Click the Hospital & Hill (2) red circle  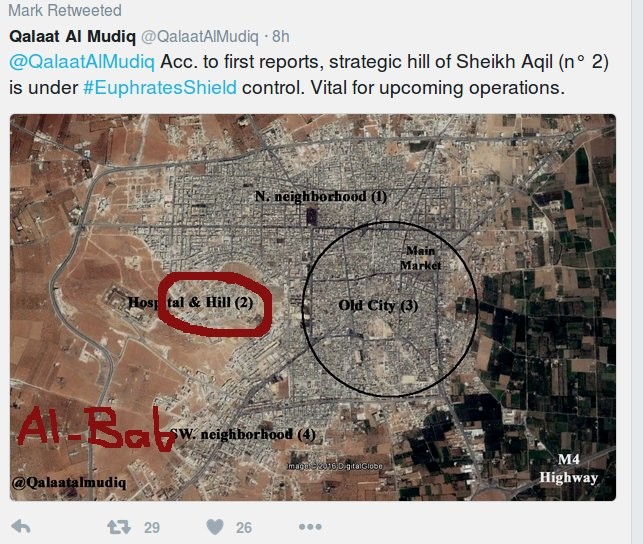[x=215, y=304]
